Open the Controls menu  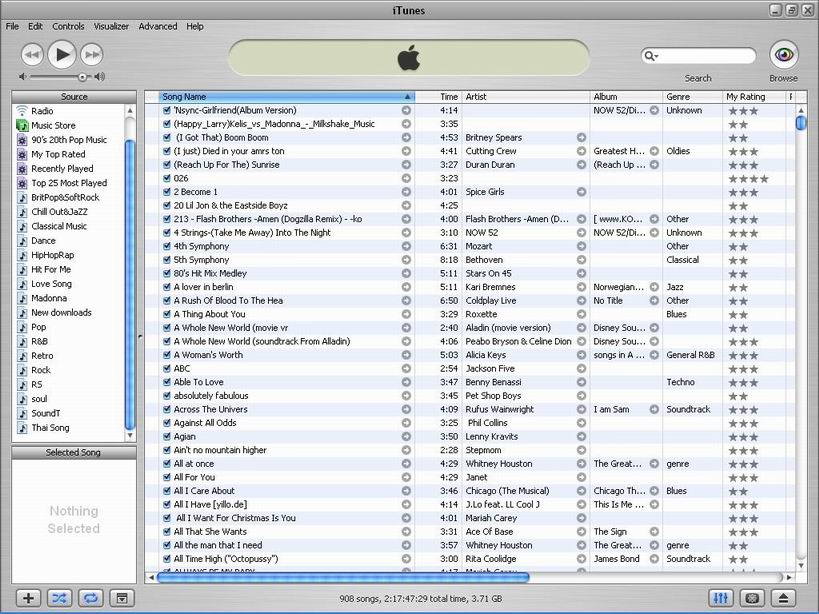(x=68, y=26)
